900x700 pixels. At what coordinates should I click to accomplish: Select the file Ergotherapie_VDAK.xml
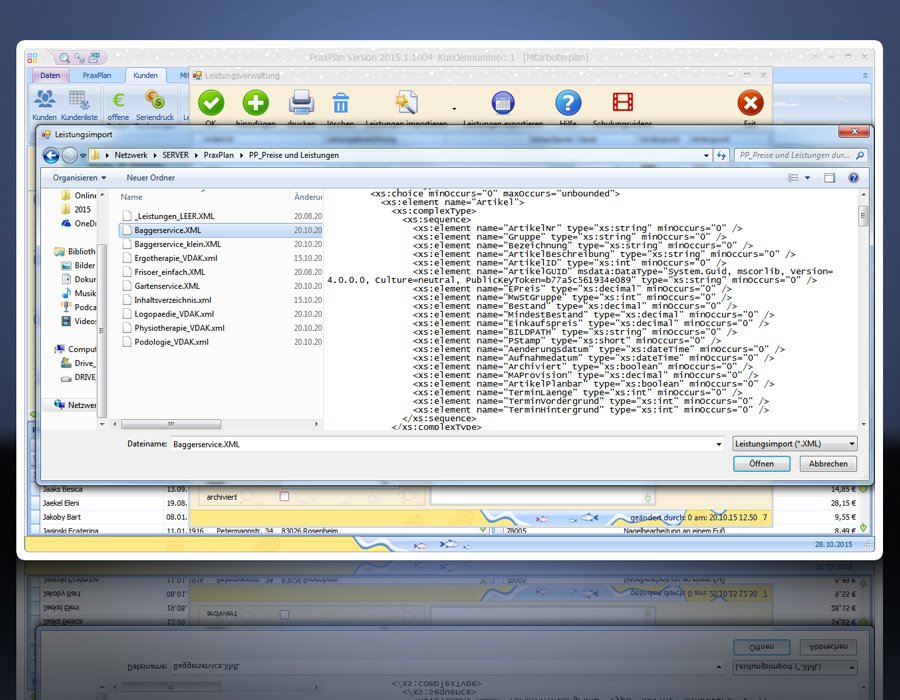click(176, 258)
